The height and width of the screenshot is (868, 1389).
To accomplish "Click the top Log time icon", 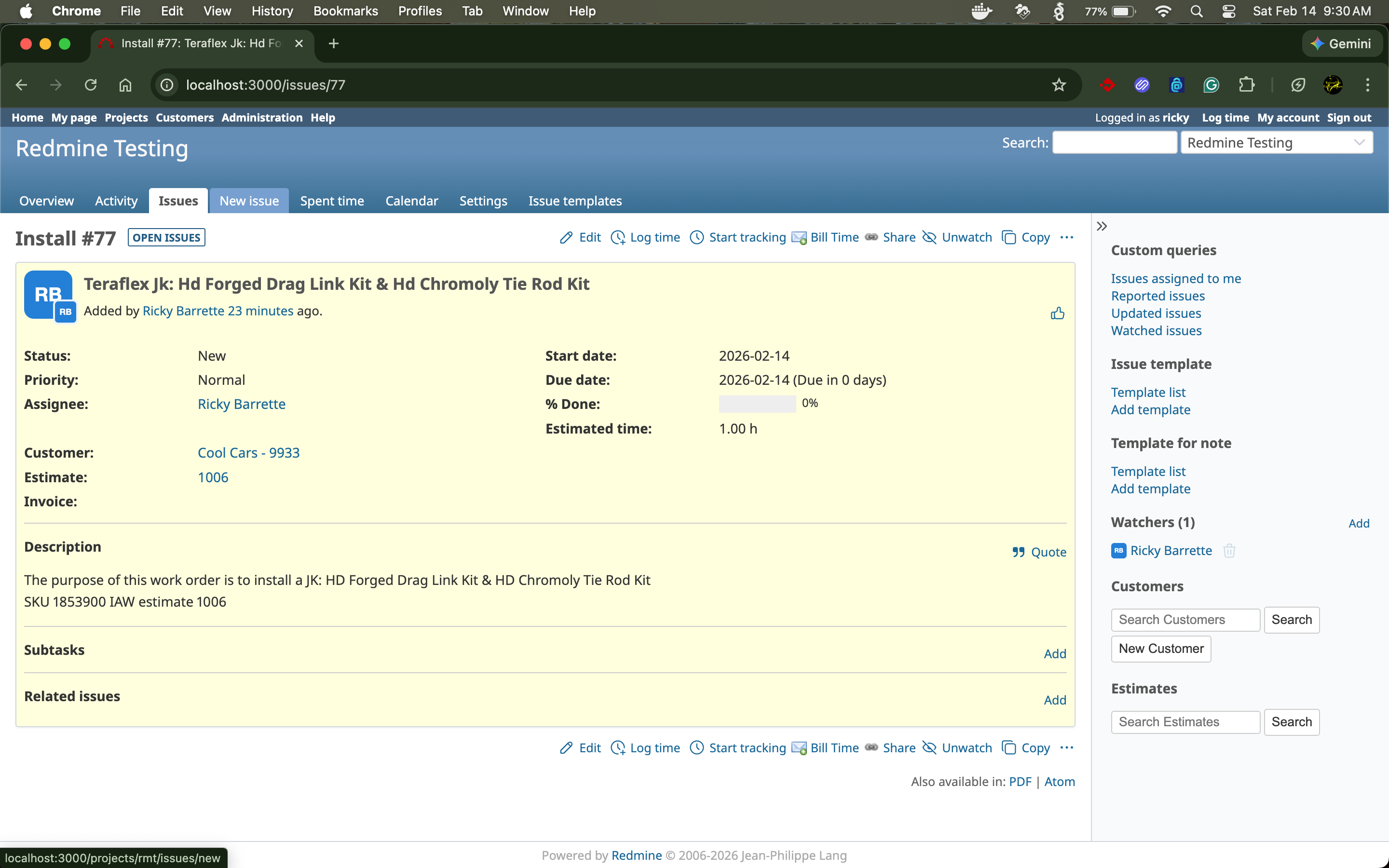I will pos(618,237).
